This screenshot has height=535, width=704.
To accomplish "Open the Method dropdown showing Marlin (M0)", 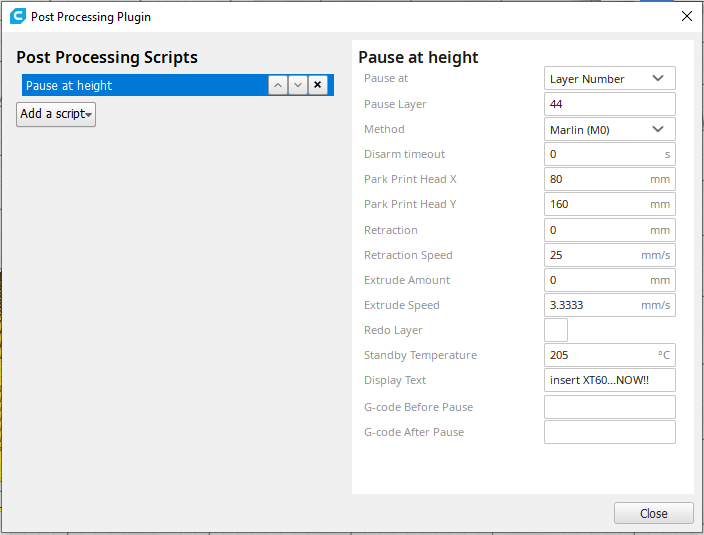I will pos(610,129).
